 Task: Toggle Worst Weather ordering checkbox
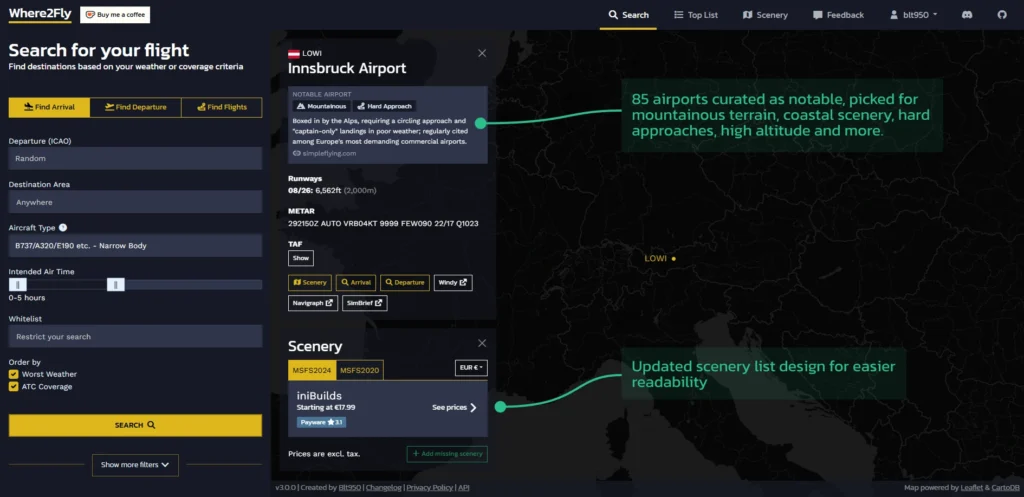14,374
